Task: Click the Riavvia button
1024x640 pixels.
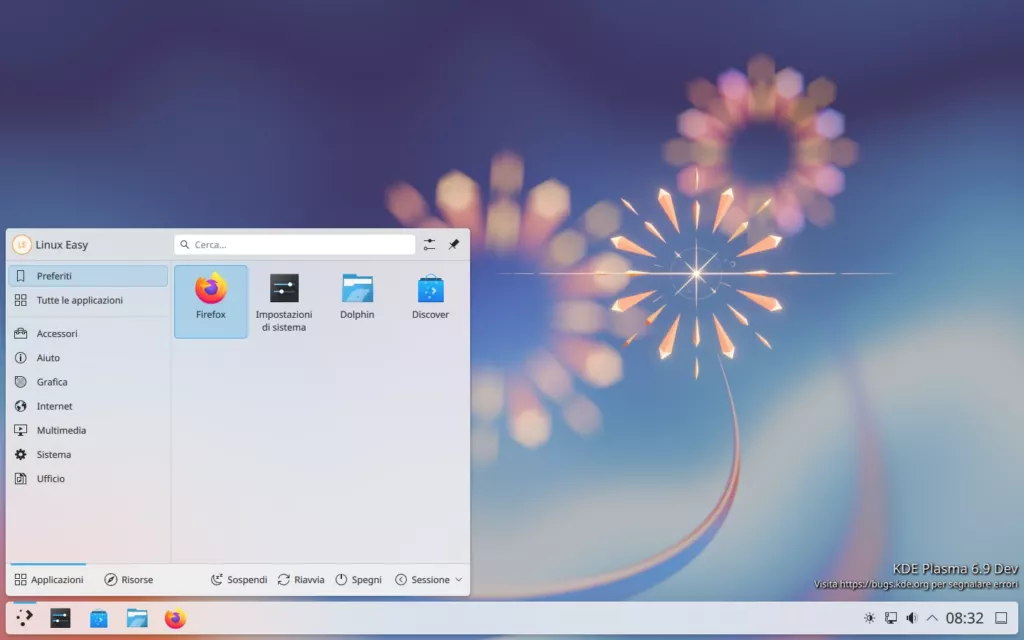Action: (301, 579)
